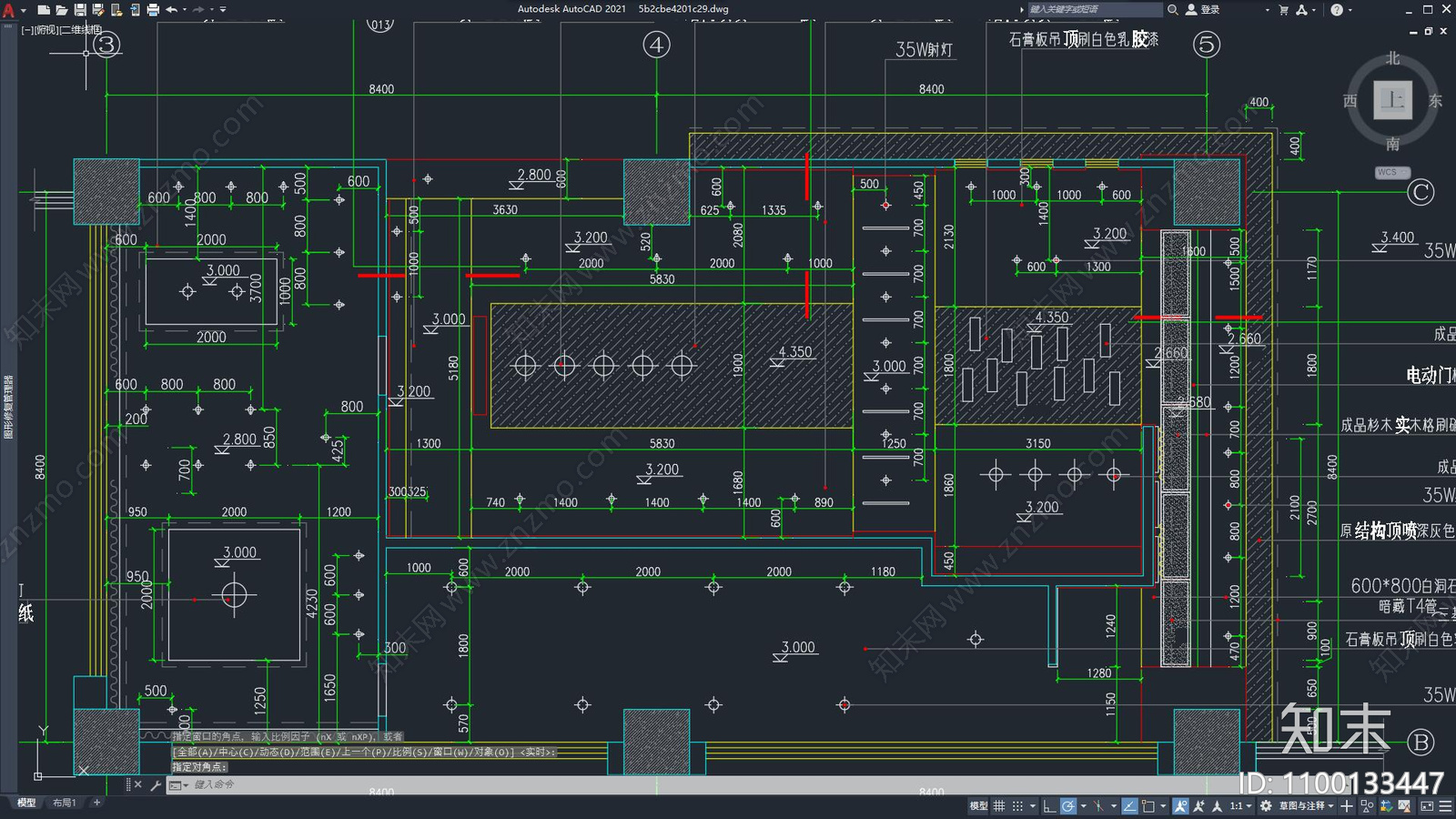Toggle the drawing grid display
The width and height of the screenshot is (1456, 819).
(999, 806)
